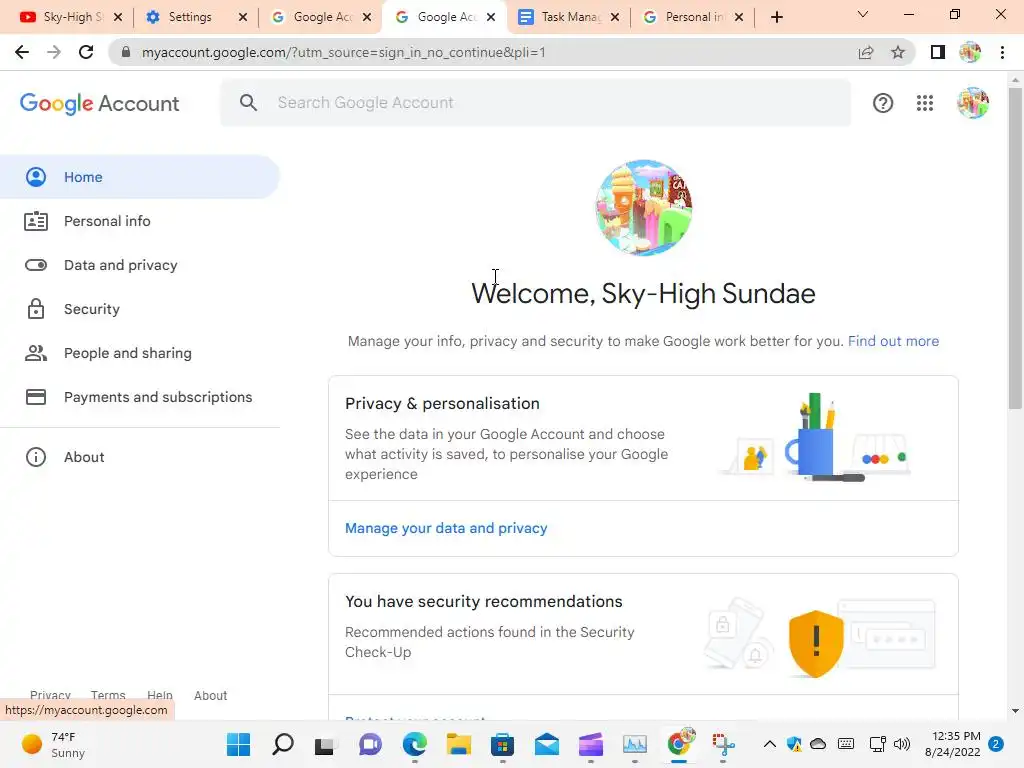Click Manage your data and privacy link

(446, 528)
